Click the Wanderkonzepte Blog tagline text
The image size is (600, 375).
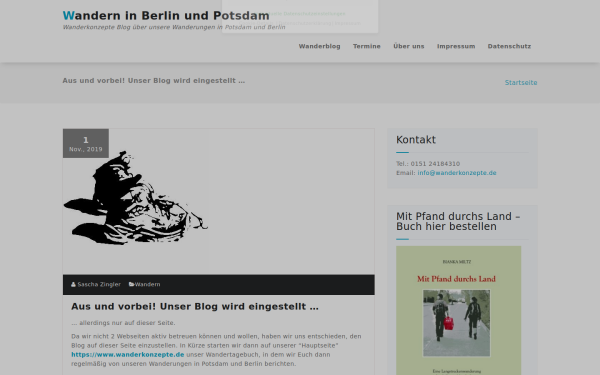[174, 27]
